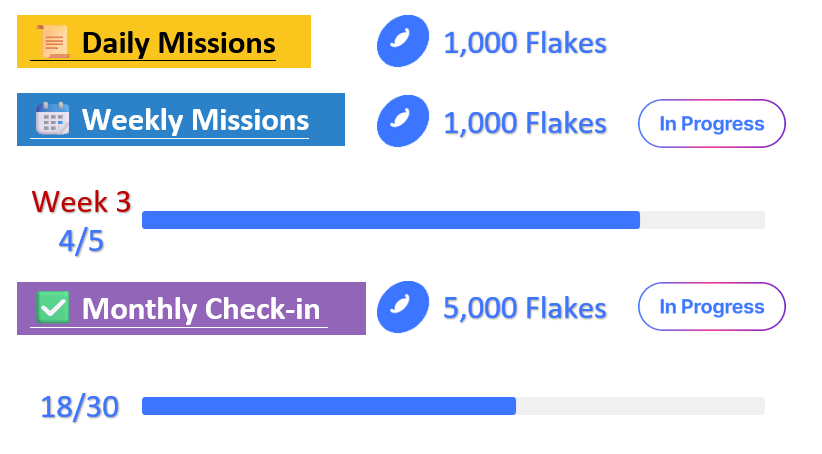This screenshot has height=454, width=822.
Task: Click the flake coin icon beside 5,000 Flakes
Action: click(x=402, y=307)
